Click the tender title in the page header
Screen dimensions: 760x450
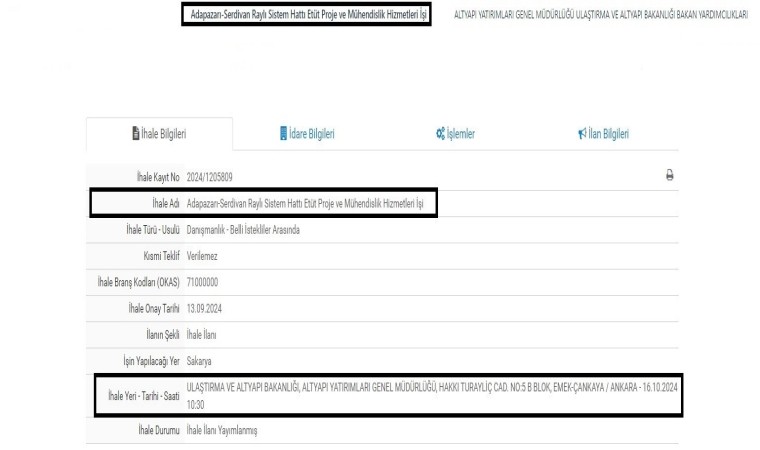pos(309,15)
